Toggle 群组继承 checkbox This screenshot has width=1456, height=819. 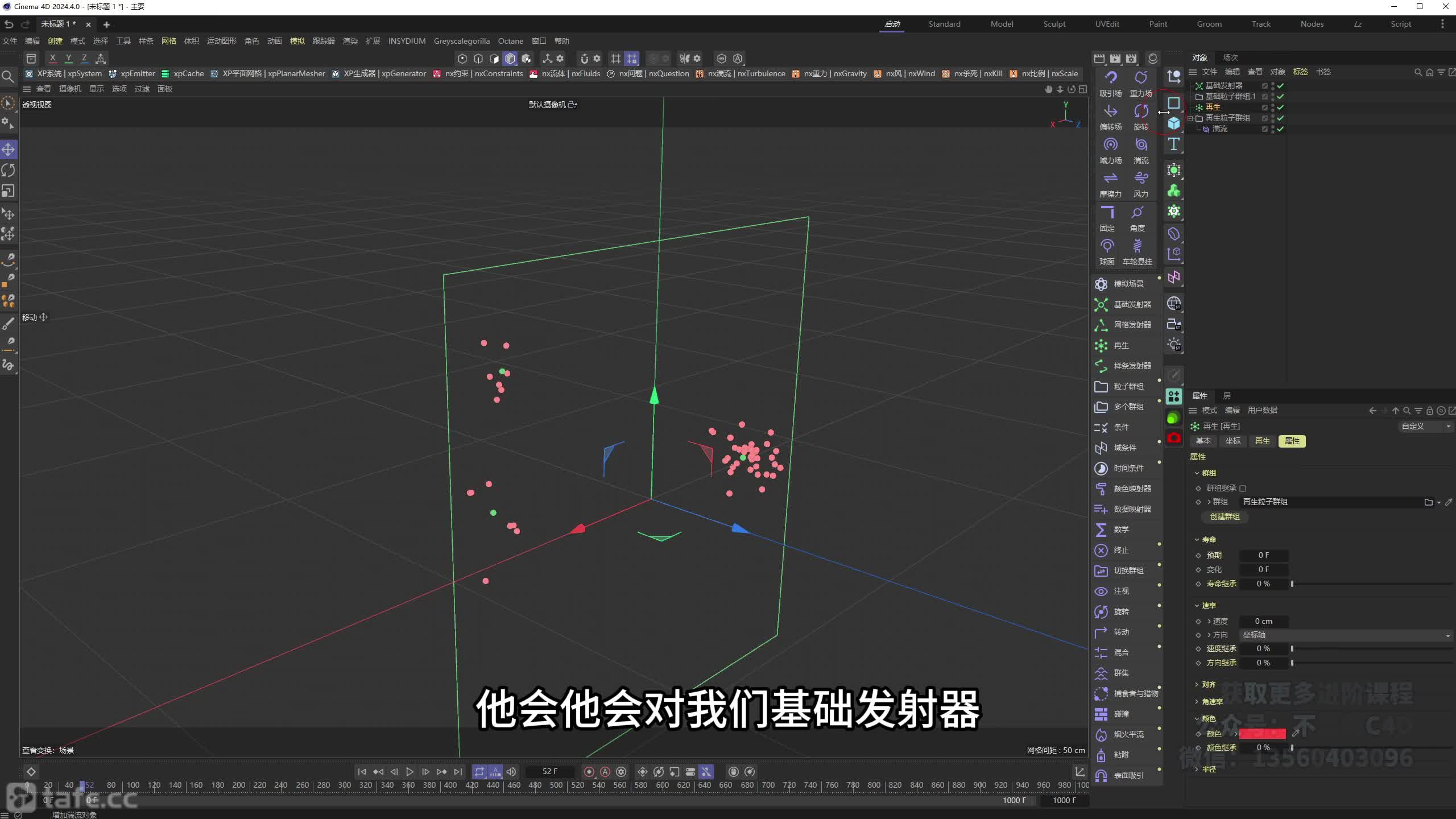click(1243, 489)
